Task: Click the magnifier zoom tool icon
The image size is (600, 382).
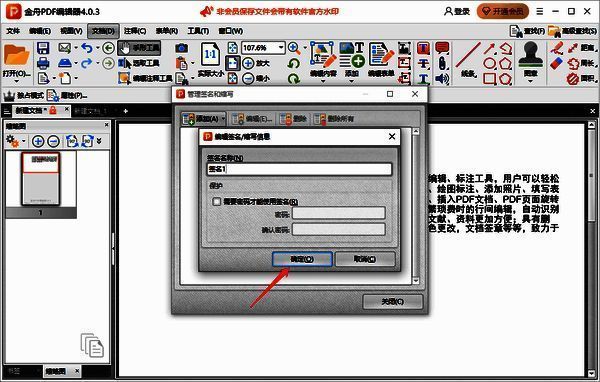Action: [294, 48]
